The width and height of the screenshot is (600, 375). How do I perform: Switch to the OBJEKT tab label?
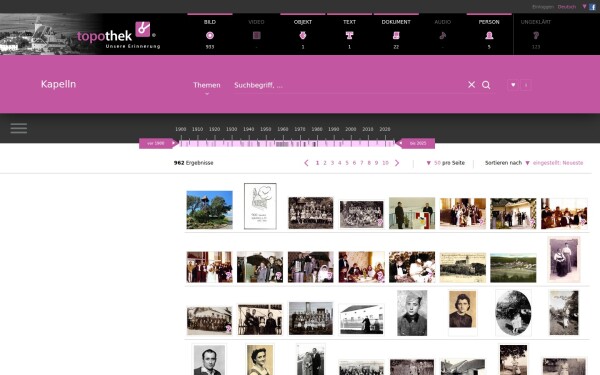(303, 22)
